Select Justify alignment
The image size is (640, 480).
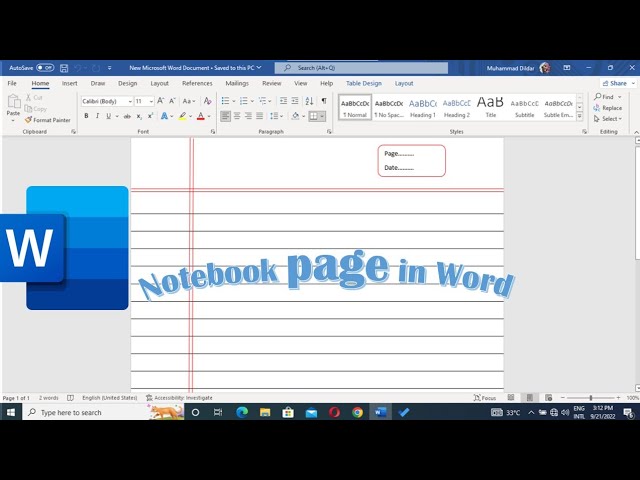pos(259,116)
